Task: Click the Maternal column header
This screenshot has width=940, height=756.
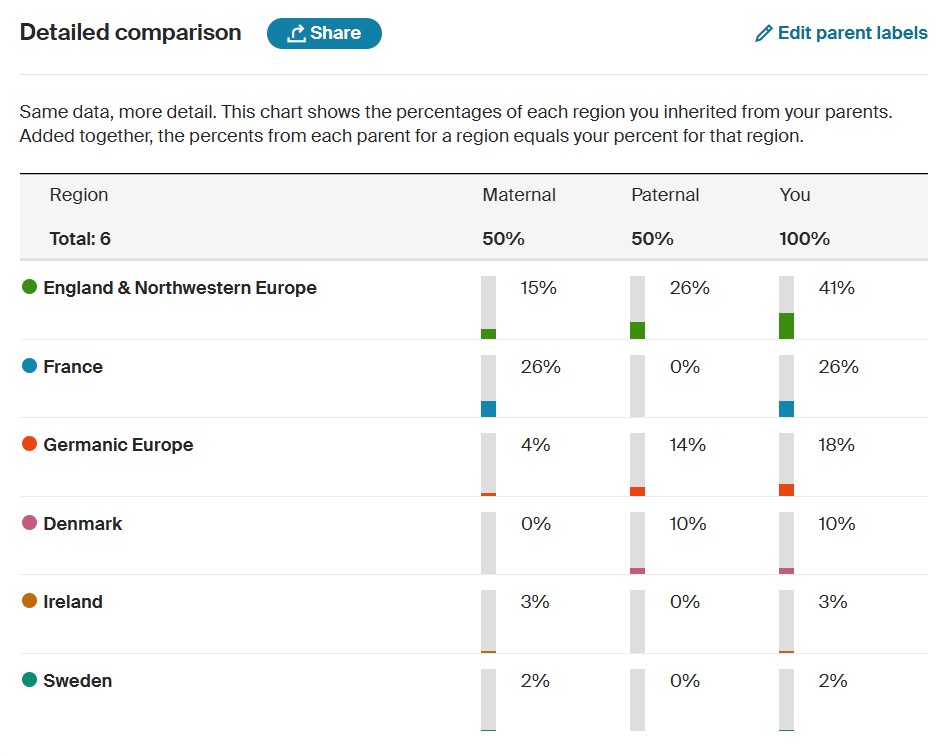Action: pos(518,195)
